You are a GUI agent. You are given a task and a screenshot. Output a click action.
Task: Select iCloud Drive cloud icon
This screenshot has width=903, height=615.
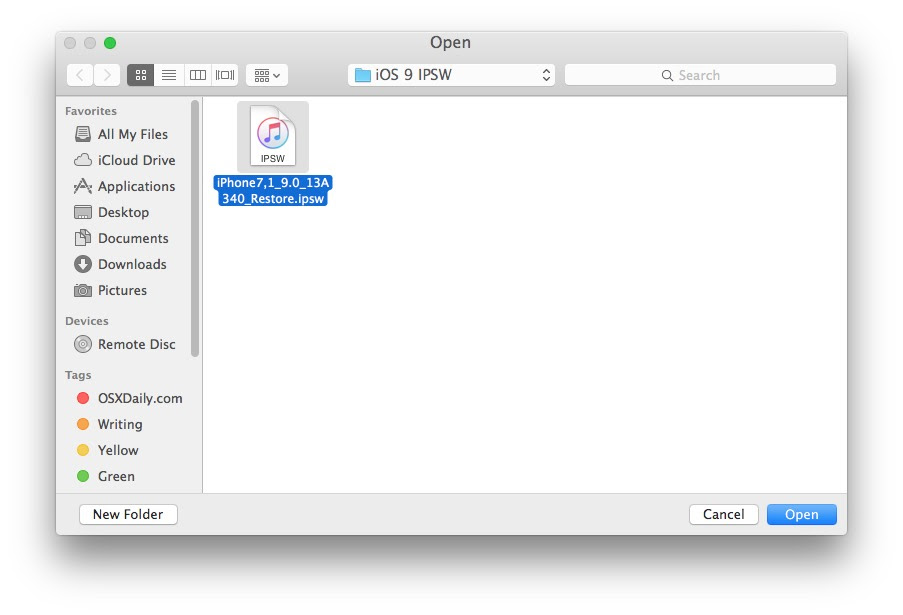pos(83,160)
